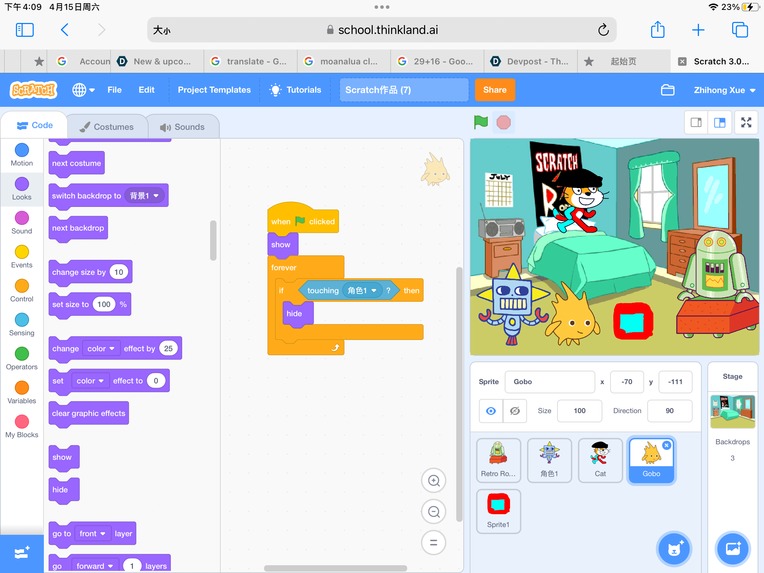Switch to the Costumes tab
The width and height of the screenshot is (764, 573).
[x=107, y=127]
